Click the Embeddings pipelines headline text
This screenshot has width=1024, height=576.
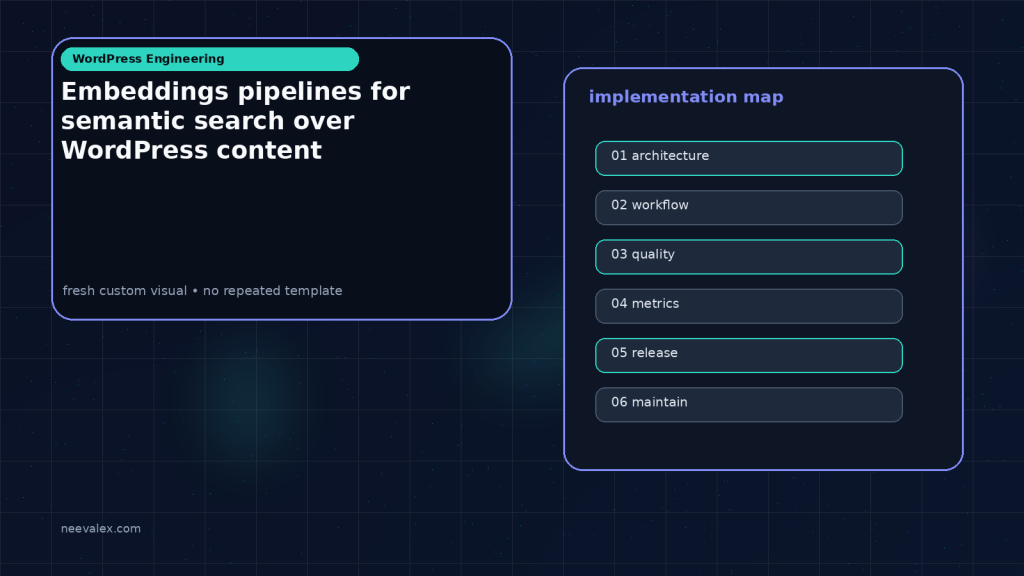tap(235, 121)
